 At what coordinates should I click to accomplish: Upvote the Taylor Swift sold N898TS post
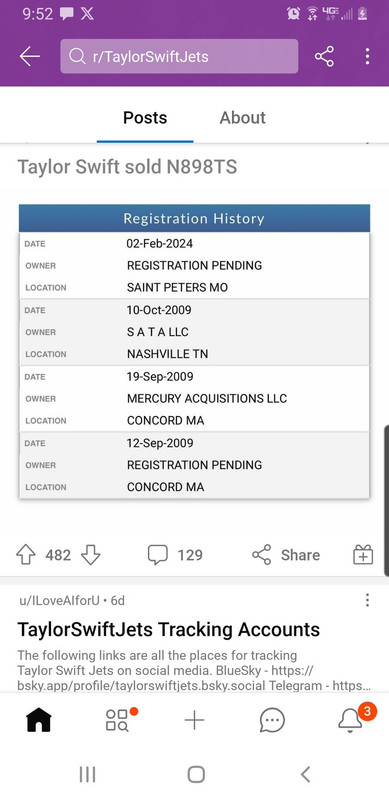(x=26, y=555)
